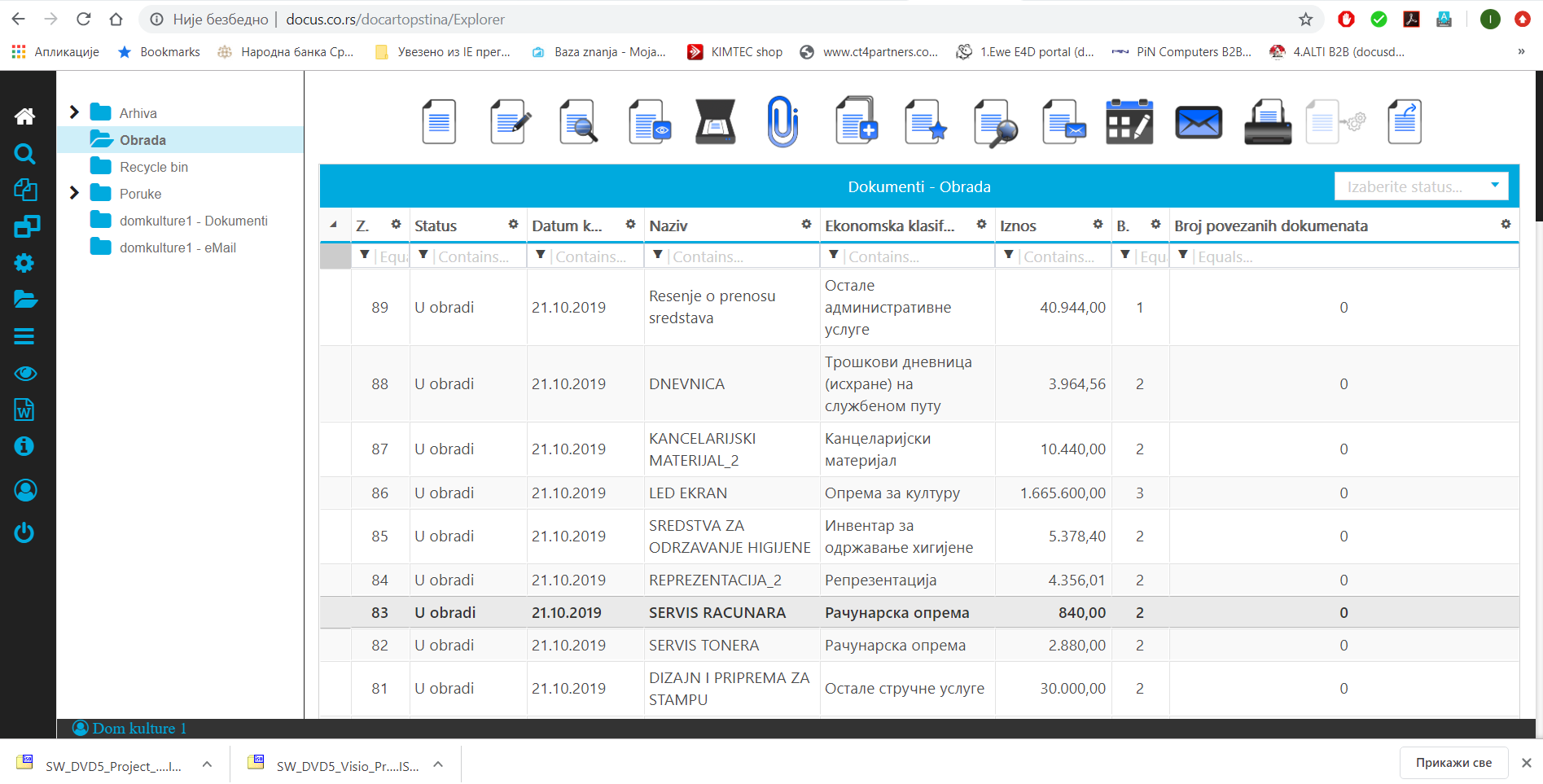Open the new document icon in toolbar
Viewport: 1543px width, 784px height.
click(x=439, y=122)
